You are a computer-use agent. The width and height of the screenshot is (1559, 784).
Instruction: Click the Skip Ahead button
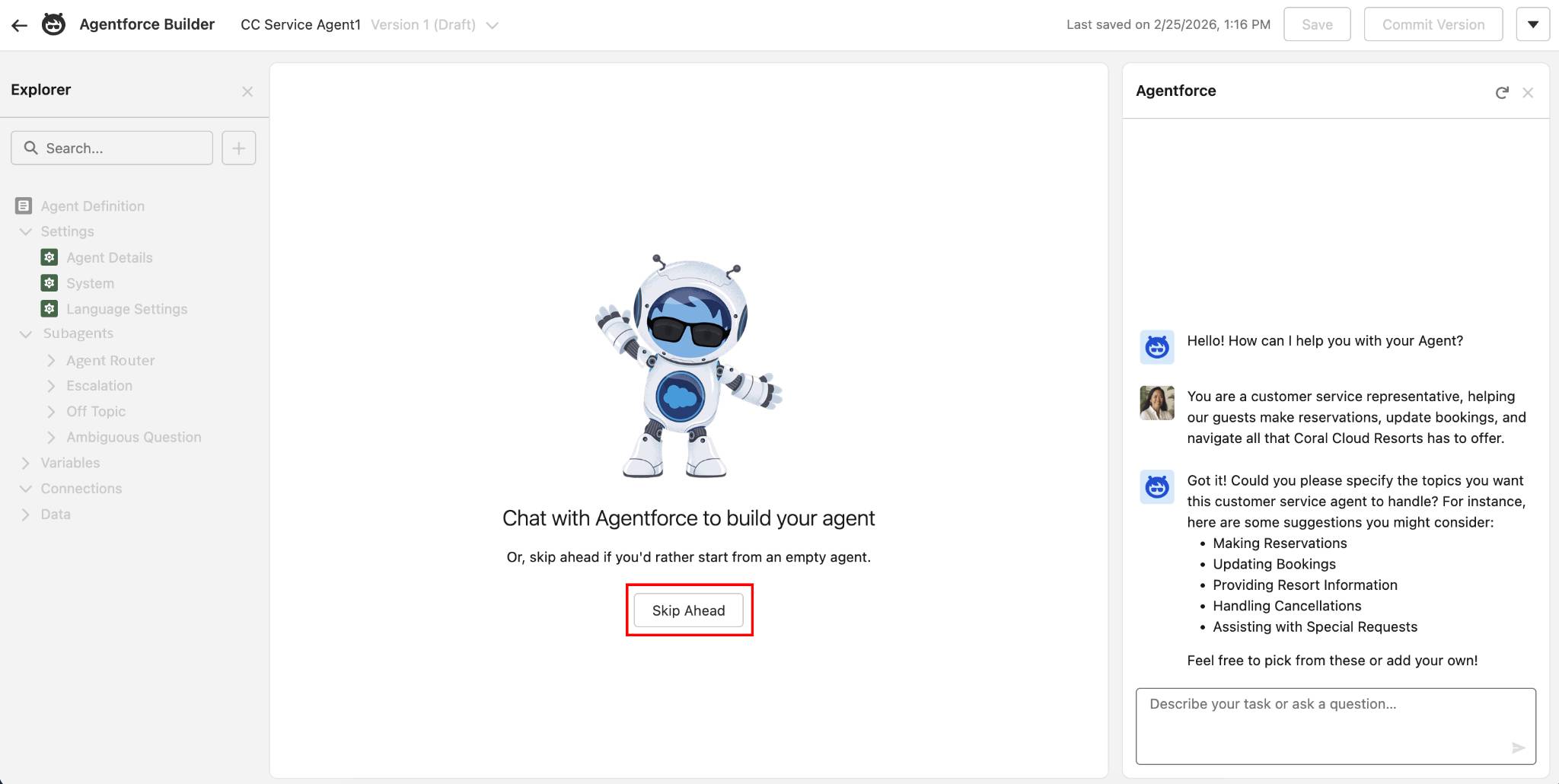coord(688,610)
